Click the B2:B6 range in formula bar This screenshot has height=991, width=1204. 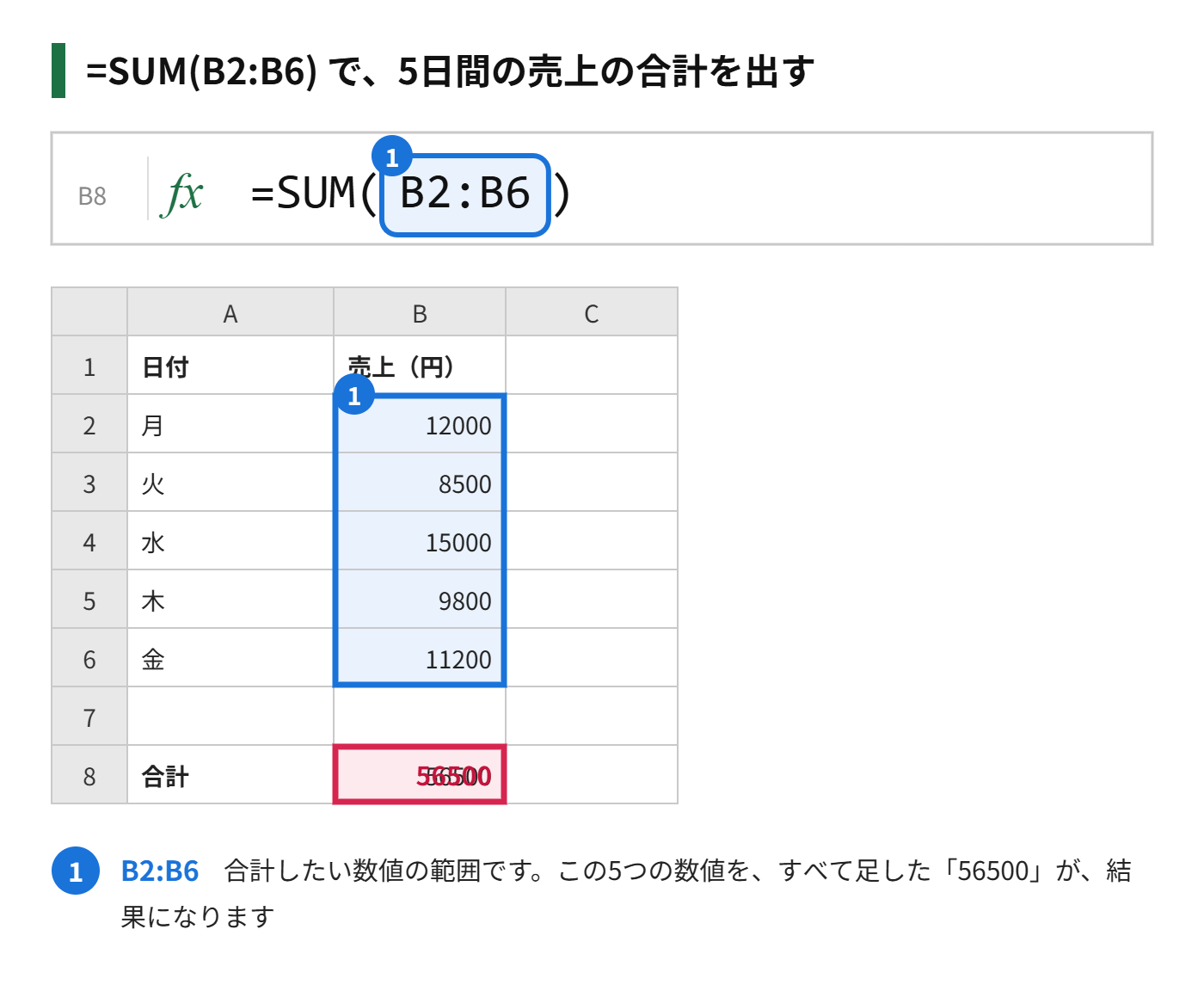tap(464, 194)
